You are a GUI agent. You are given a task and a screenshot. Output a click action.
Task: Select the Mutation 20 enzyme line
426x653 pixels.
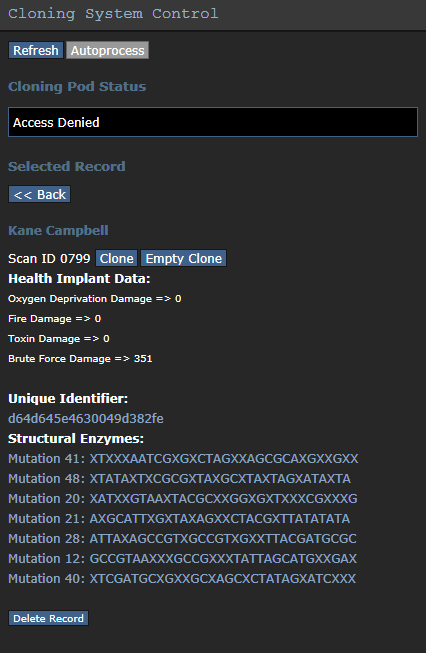pos(183,498)
